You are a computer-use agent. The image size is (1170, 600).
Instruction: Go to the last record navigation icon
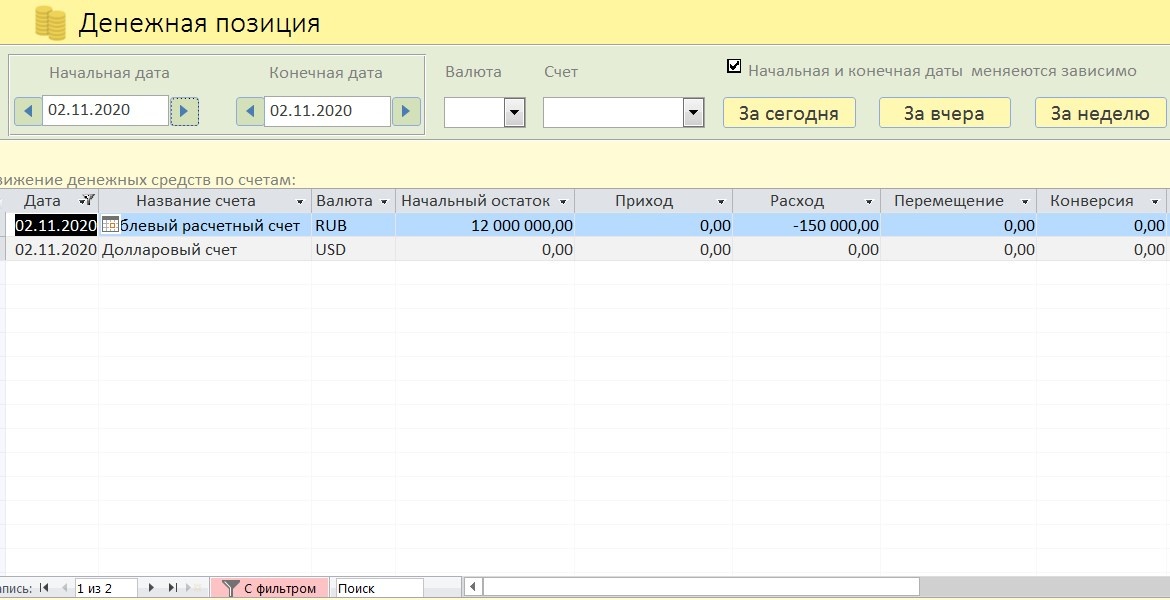pyautogui.click(x=173, y=588)
